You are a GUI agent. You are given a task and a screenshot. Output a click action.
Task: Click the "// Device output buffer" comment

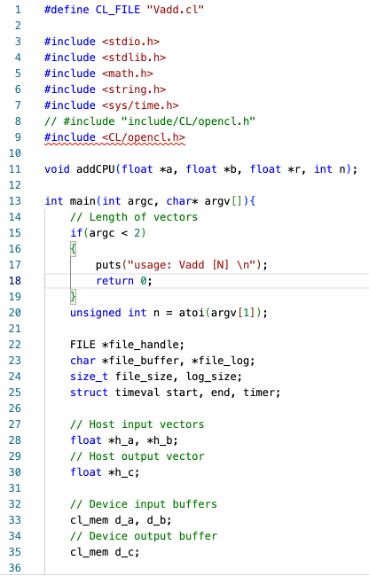point(144,536)
